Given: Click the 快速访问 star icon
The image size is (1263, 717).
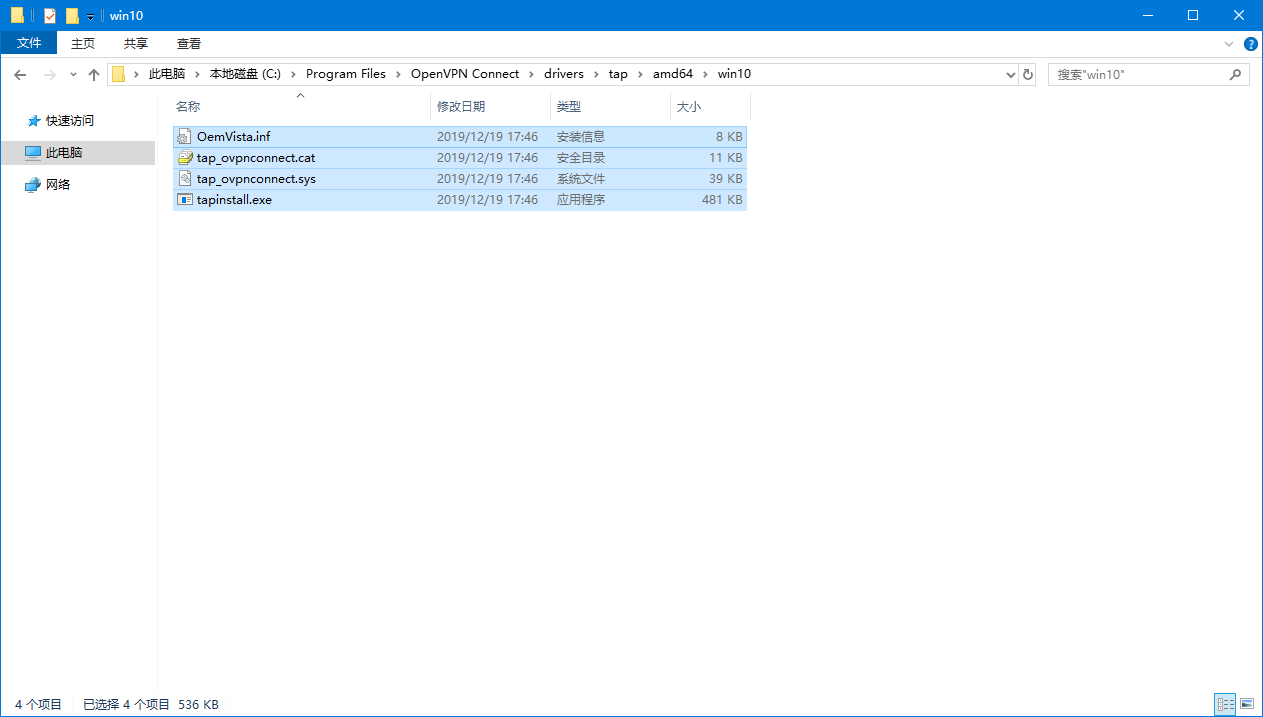Looking at the screenshot, I should [34, 121].
